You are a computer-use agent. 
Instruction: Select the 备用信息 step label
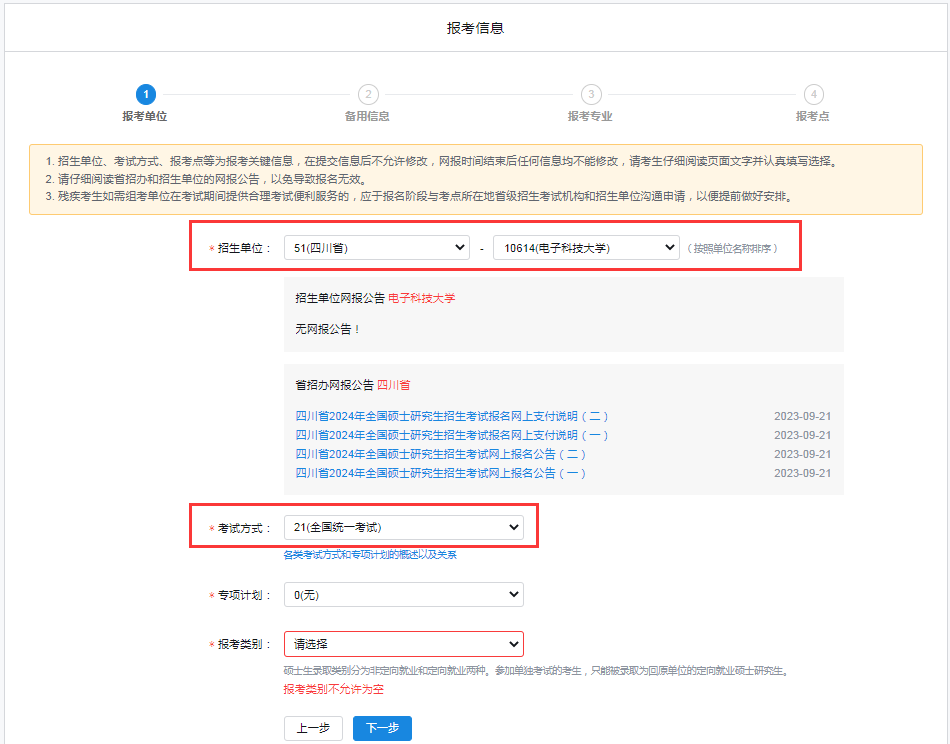(x=367, y=116)
